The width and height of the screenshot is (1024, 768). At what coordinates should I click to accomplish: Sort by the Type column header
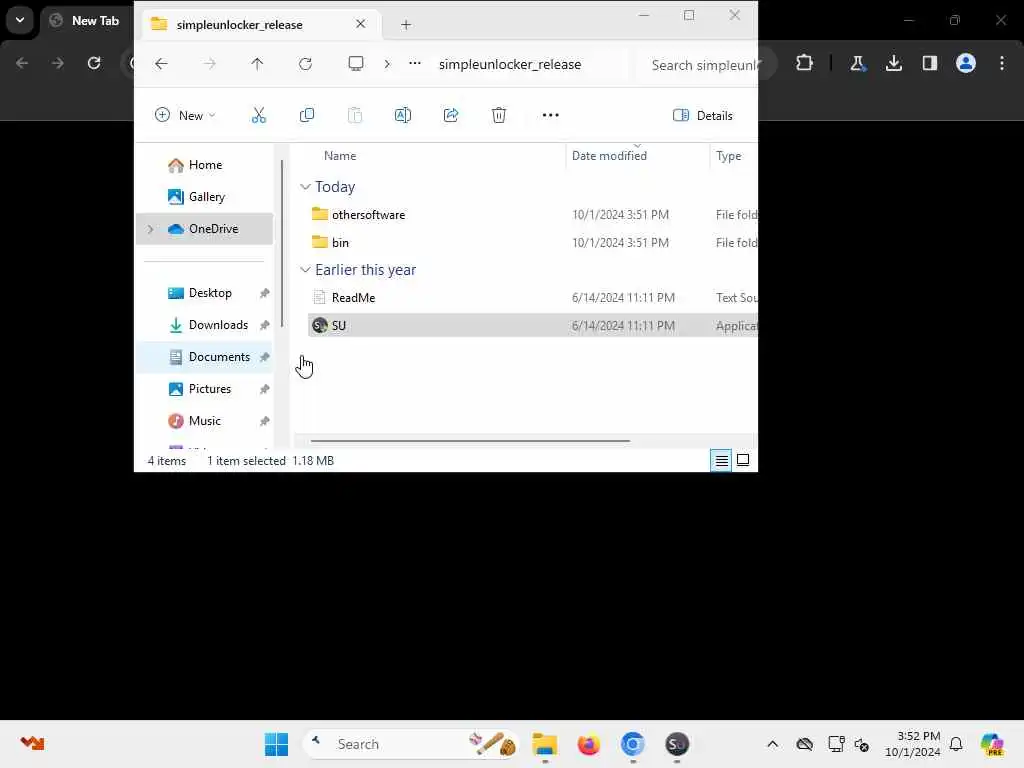tap(728, 156)
